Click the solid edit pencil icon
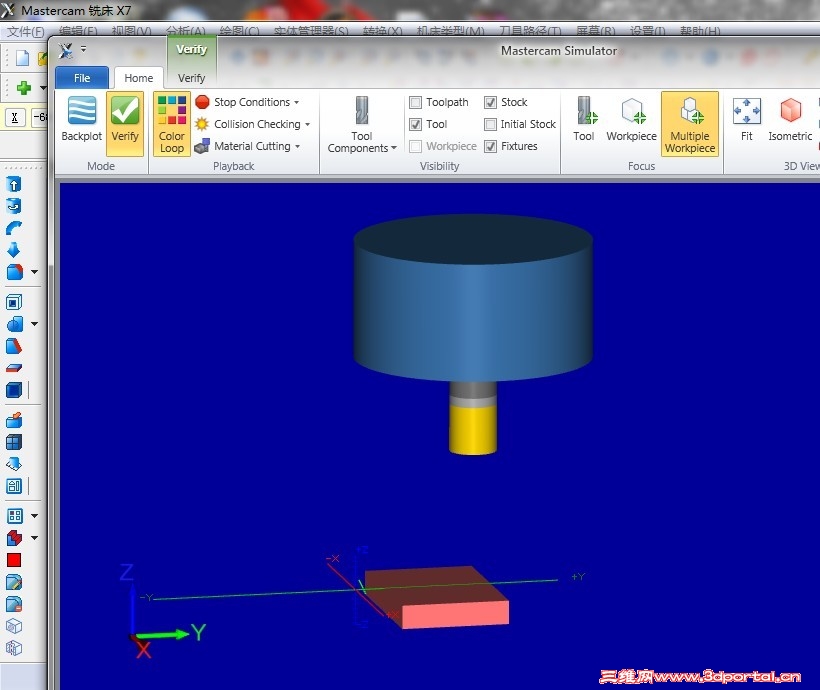The height and width of the screenshot is (690, 820). pyautogui.click(x=14, y=582)
